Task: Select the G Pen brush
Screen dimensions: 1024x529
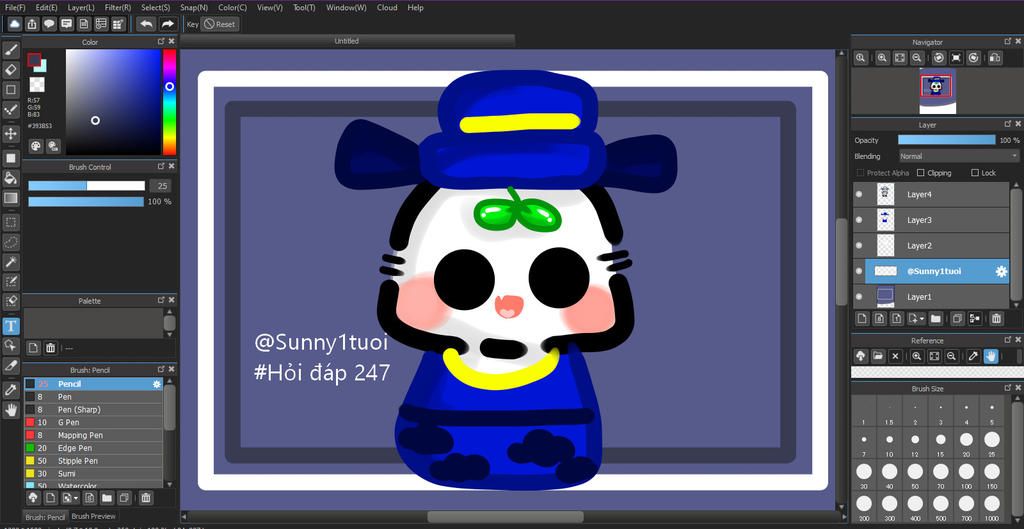Action: (x=93, y=423)
